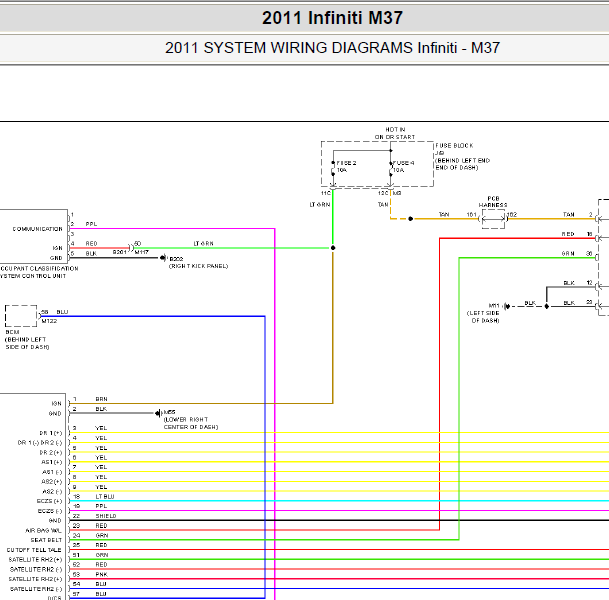This screenshot has width=609, height=600.
Task: Click the AIR BAG W/L pin label
Action: click(x=44, y=530)
